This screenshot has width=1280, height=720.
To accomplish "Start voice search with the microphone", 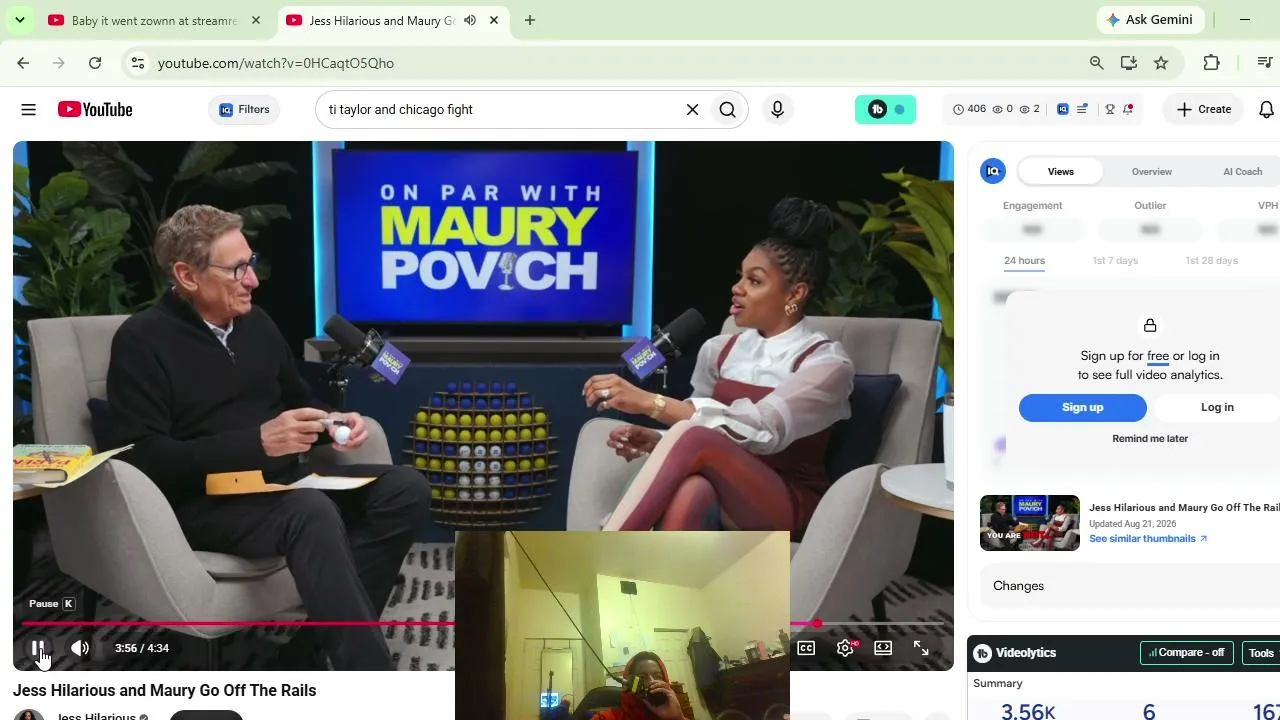I will pyautogui.click(x=777, y=109).
